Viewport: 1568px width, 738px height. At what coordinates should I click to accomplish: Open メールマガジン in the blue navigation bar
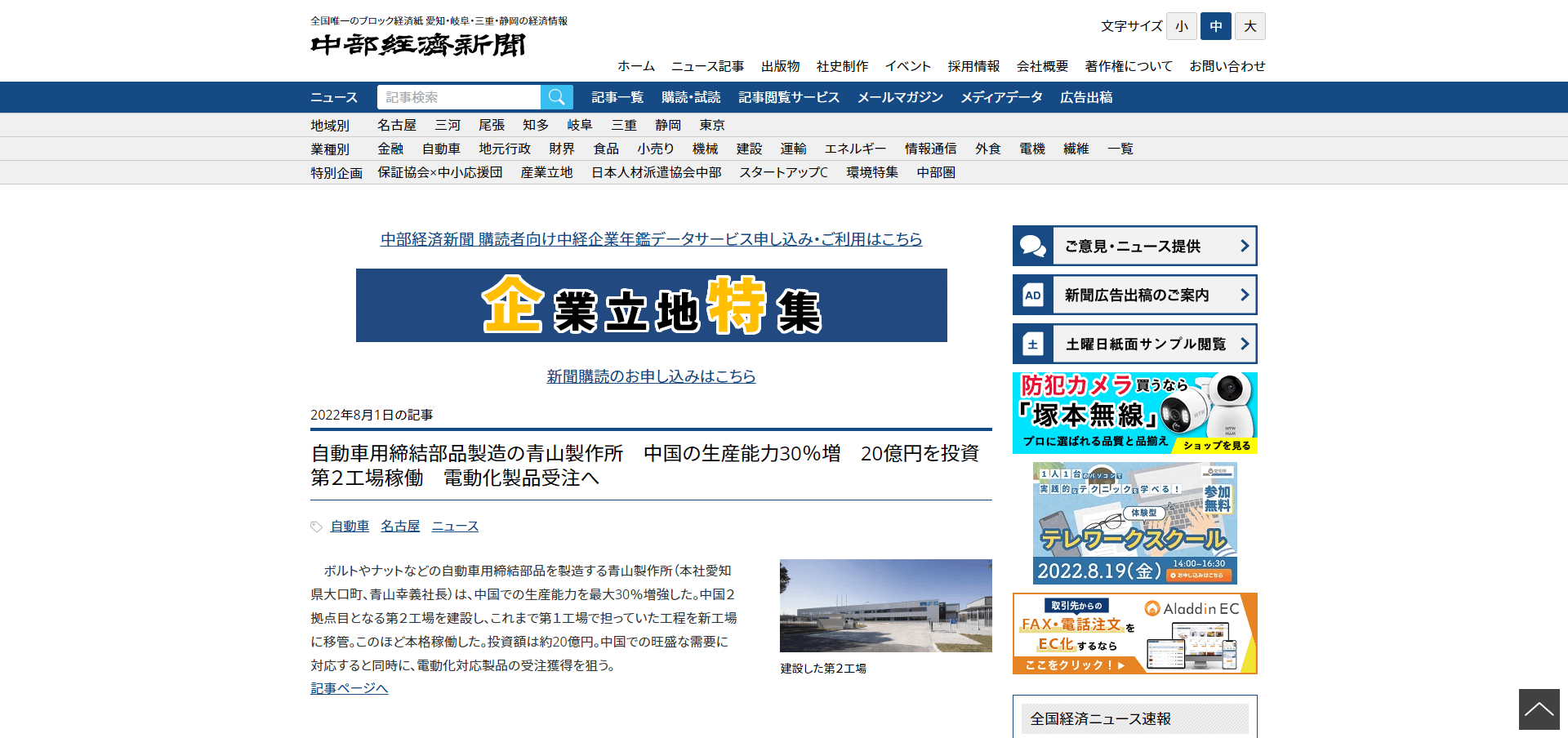(899, 97)
